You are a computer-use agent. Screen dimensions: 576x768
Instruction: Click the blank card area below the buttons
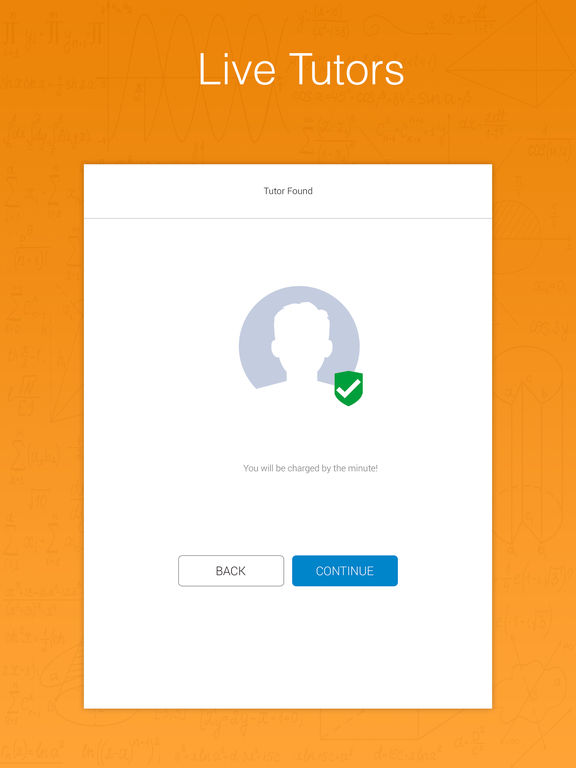click(x=288, y=647)
